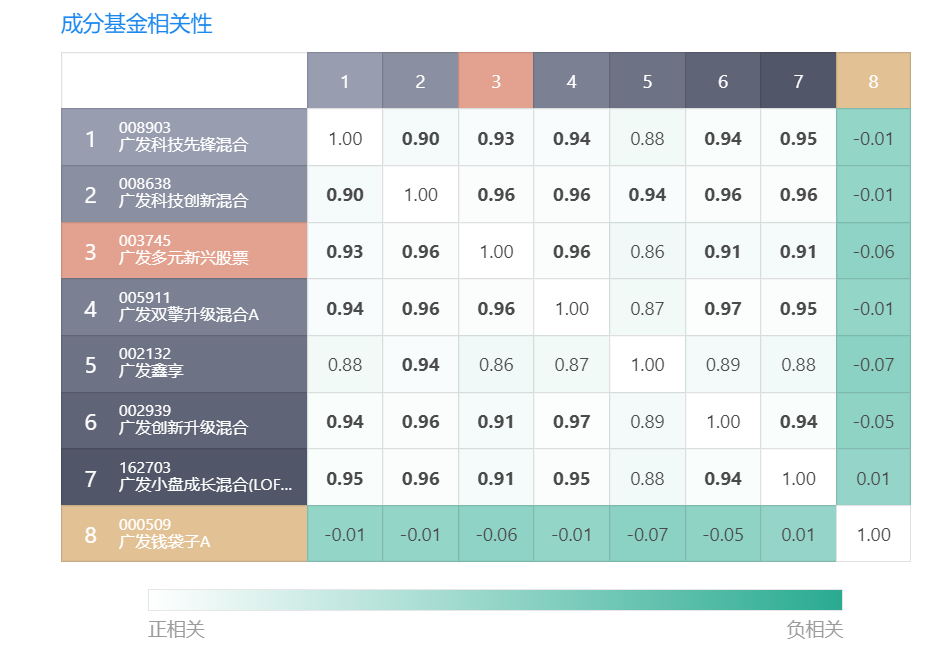Select row 008638 广发科技创新混合
Viewport: 937px width, 655px height.
click(x=184, y=194)
